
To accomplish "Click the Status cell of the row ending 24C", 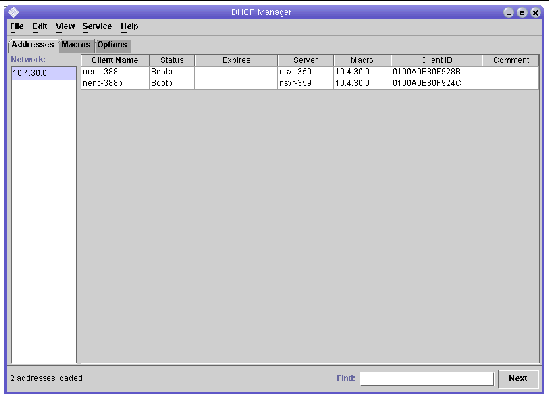I will pos(172,83).
